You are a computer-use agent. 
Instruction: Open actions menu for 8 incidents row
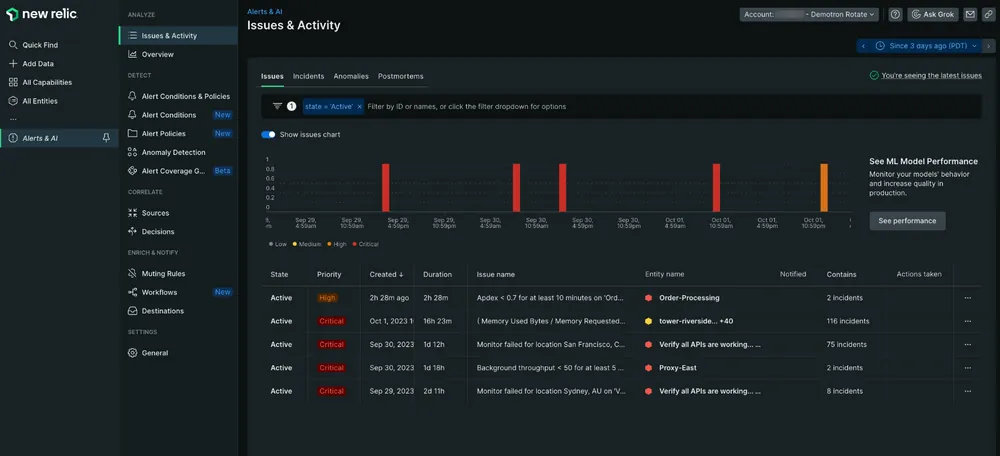click(x=967, y=391)
